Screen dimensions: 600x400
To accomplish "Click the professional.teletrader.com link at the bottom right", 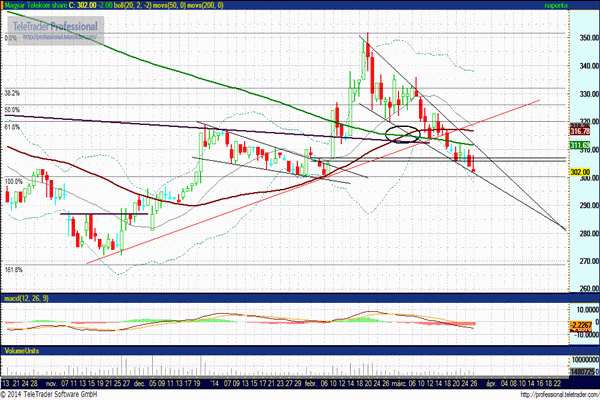I will point(559,395).
